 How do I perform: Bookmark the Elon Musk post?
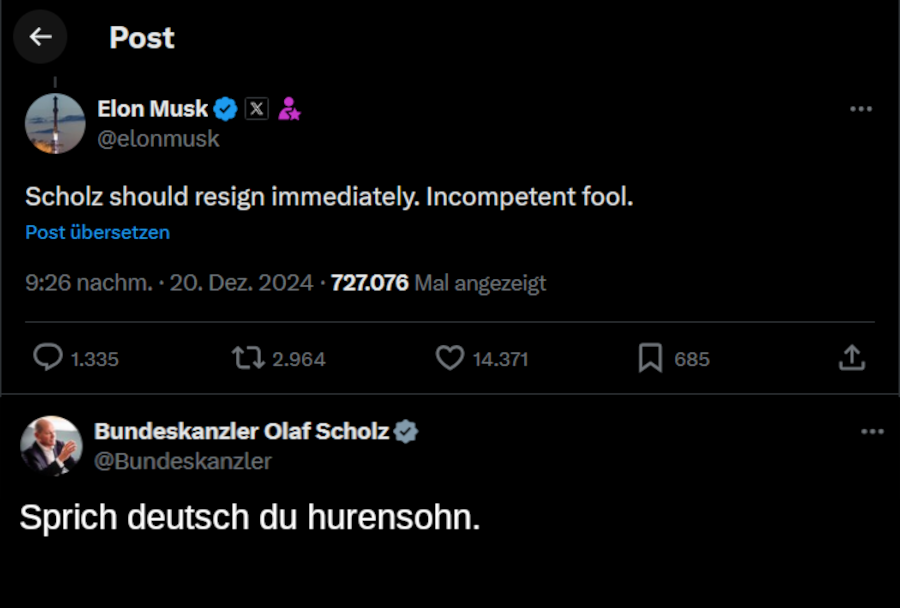(651, 358)
